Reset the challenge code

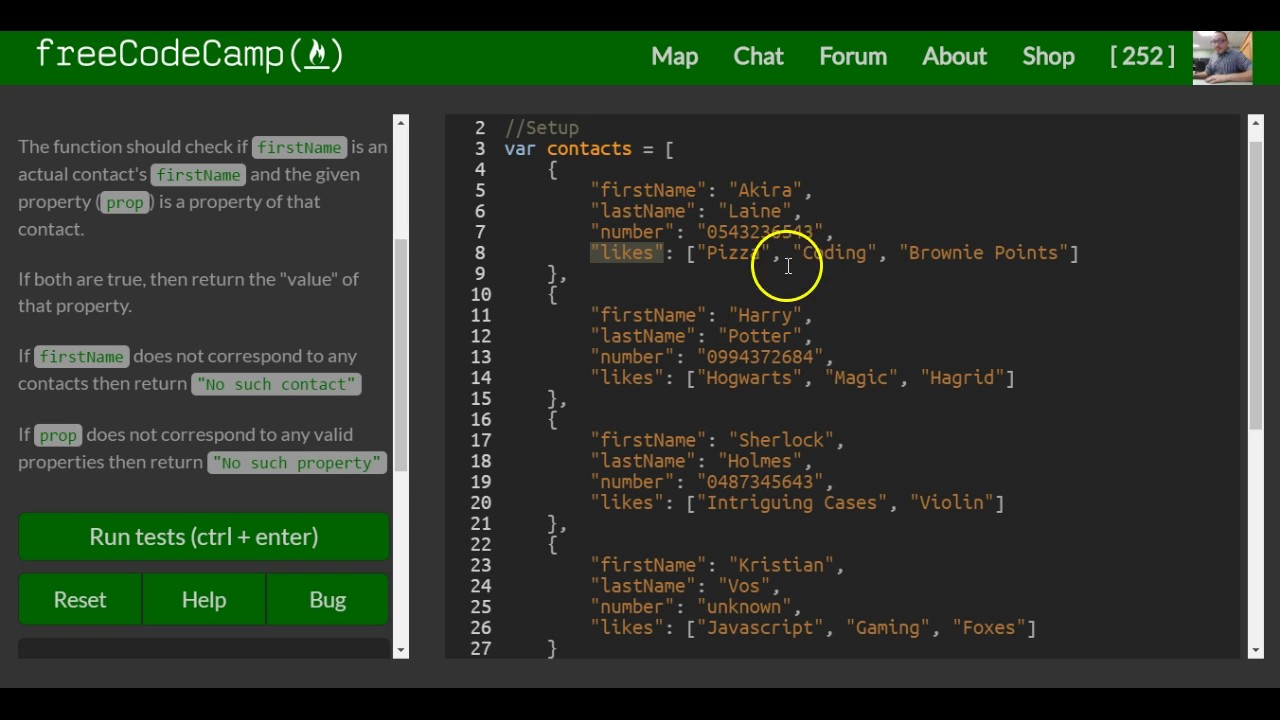point(80,600)
